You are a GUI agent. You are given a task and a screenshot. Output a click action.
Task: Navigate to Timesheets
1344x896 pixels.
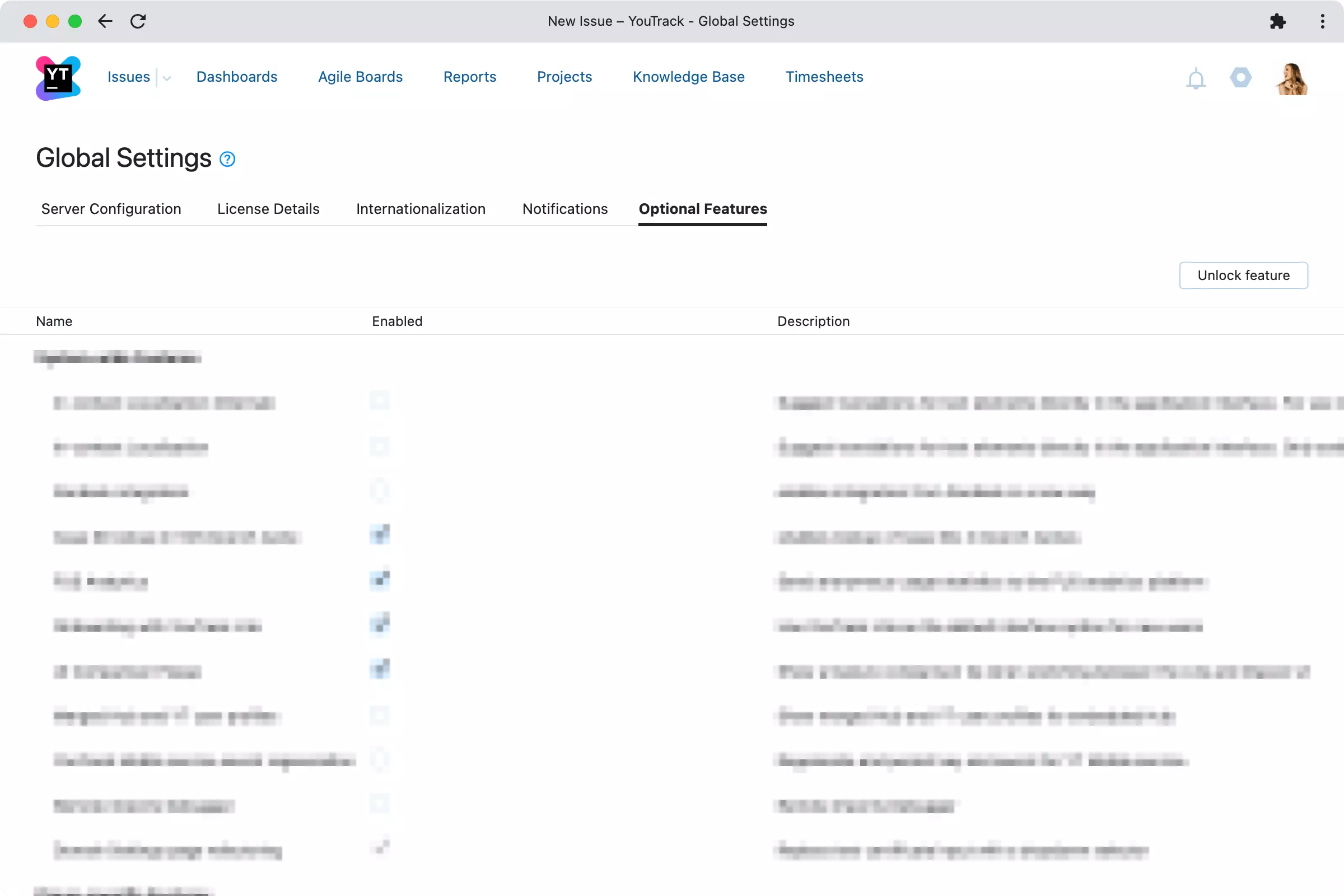824,77
